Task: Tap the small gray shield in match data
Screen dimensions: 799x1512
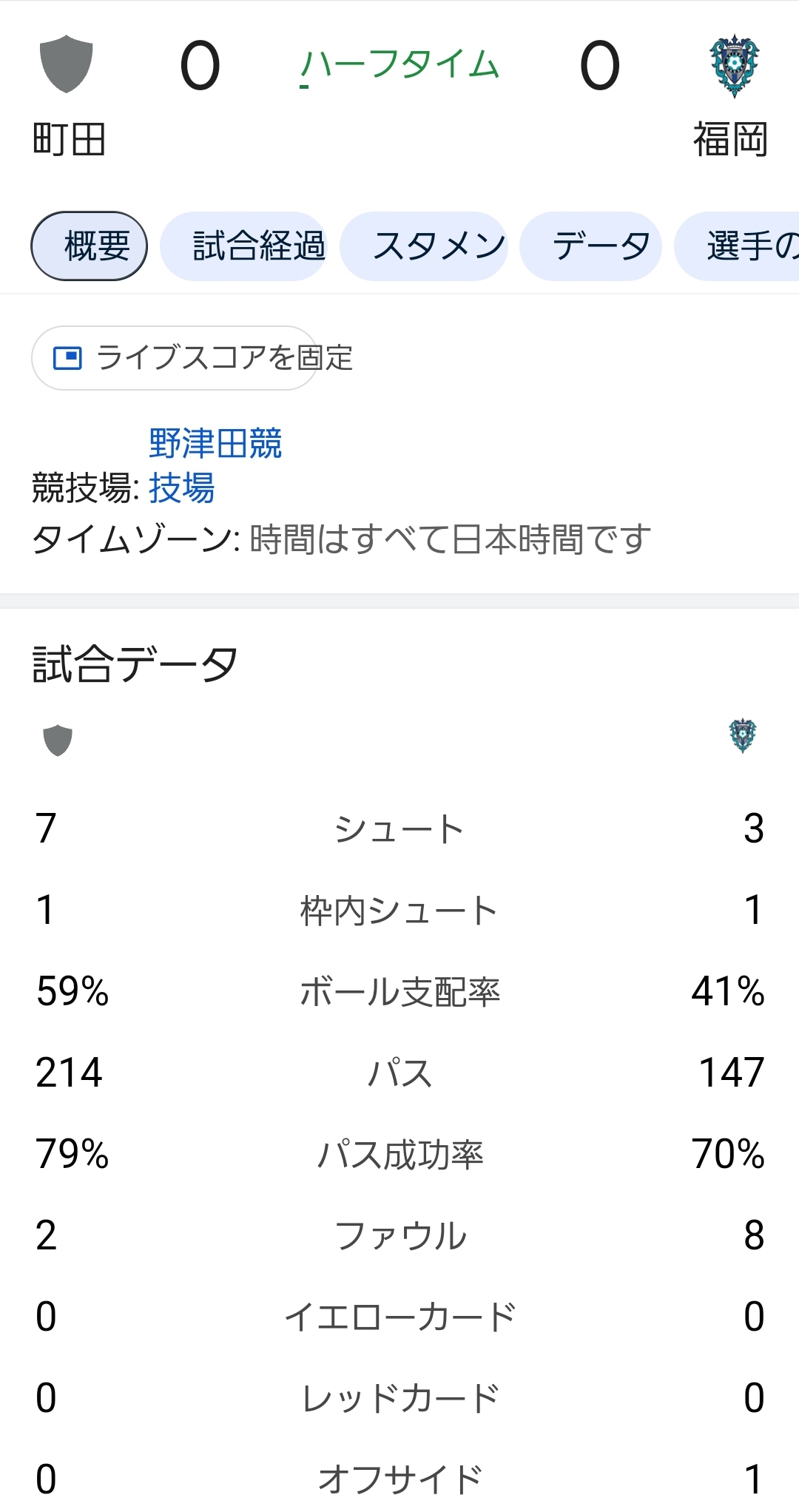Action: [58, 740]
